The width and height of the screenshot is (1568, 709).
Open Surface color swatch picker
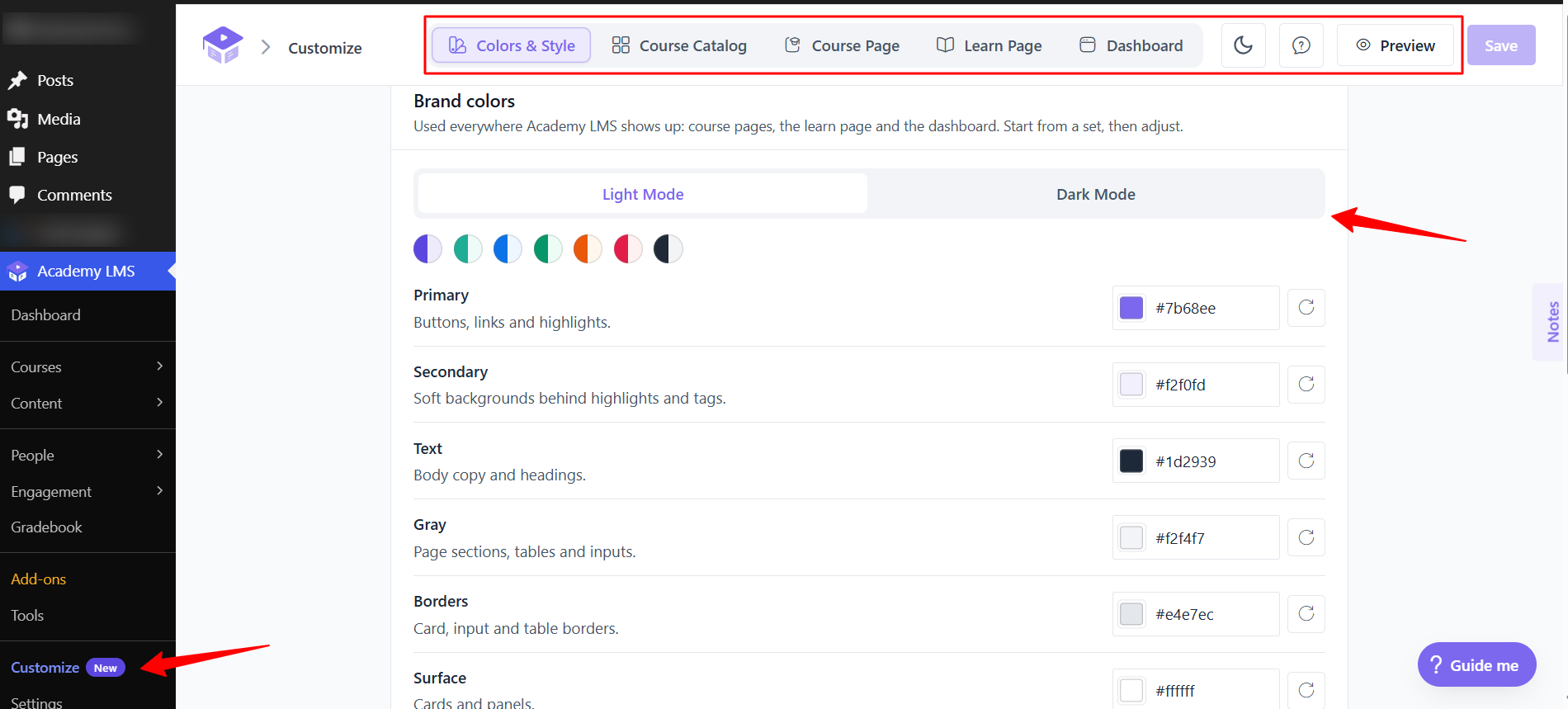coord(1131,690)
